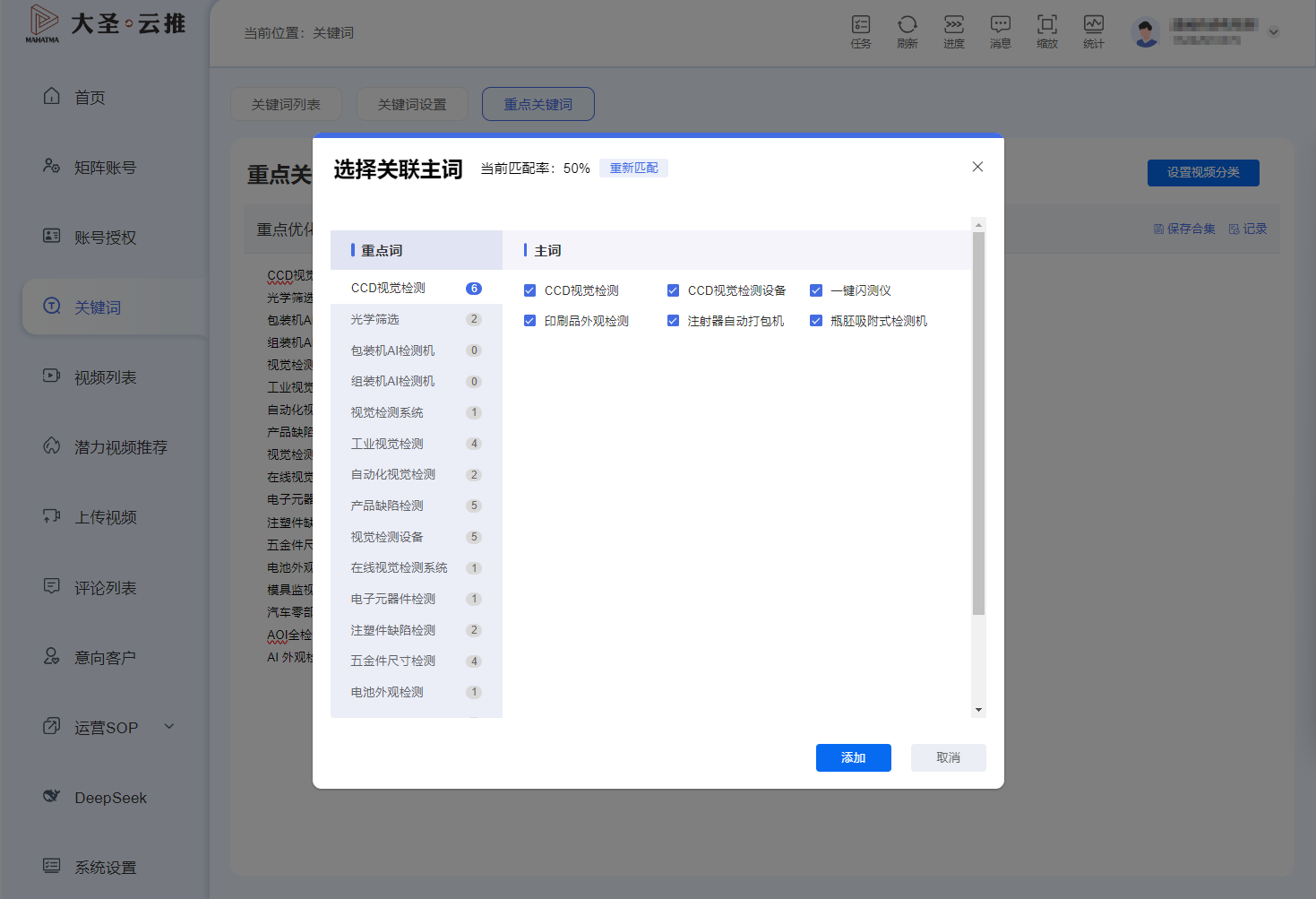Open 矩阵账号 in the sidebar
Screen dimensions: 1316x899
click(105, 167)
